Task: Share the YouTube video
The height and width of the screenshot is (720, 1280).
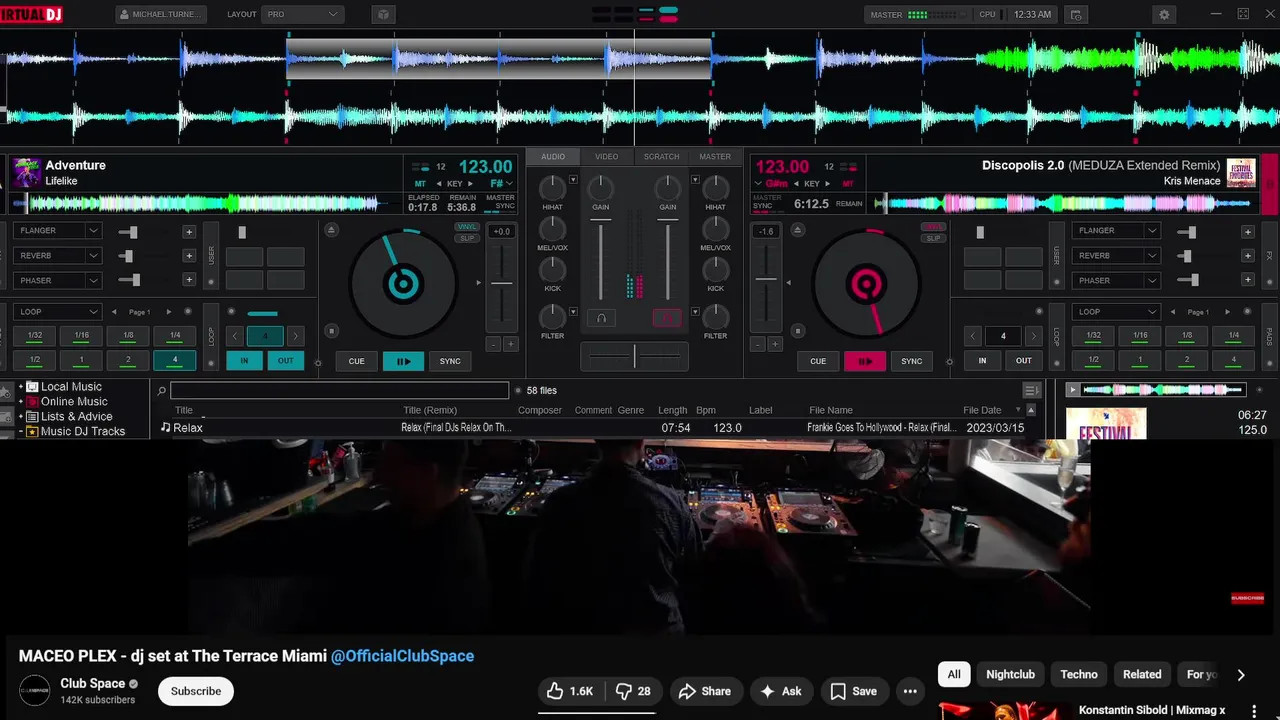Action: tap(705, 691)
